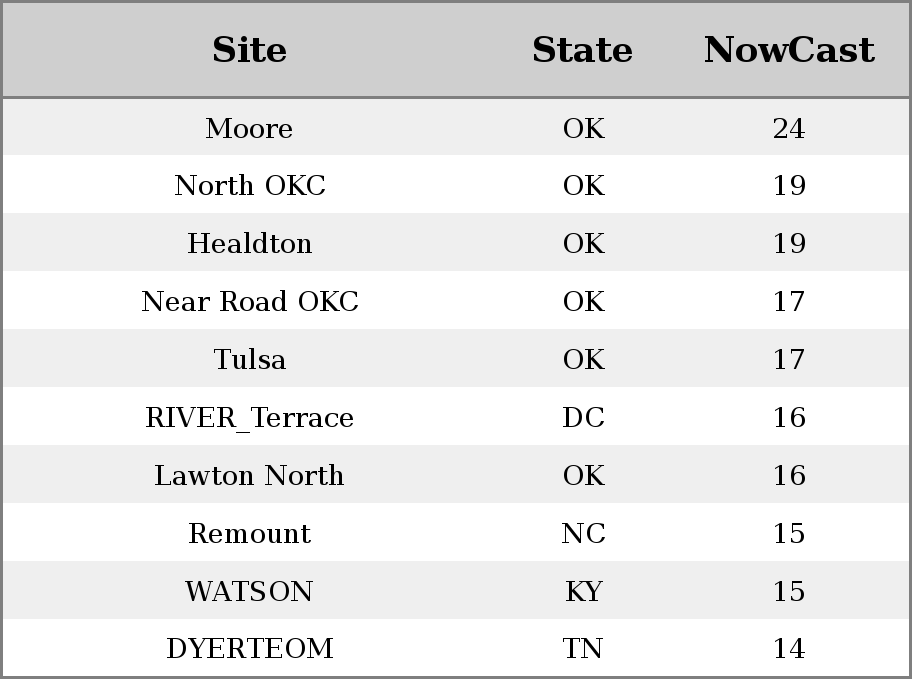Select the Remount site cell
912x679 pixels.
pos(250,533)
